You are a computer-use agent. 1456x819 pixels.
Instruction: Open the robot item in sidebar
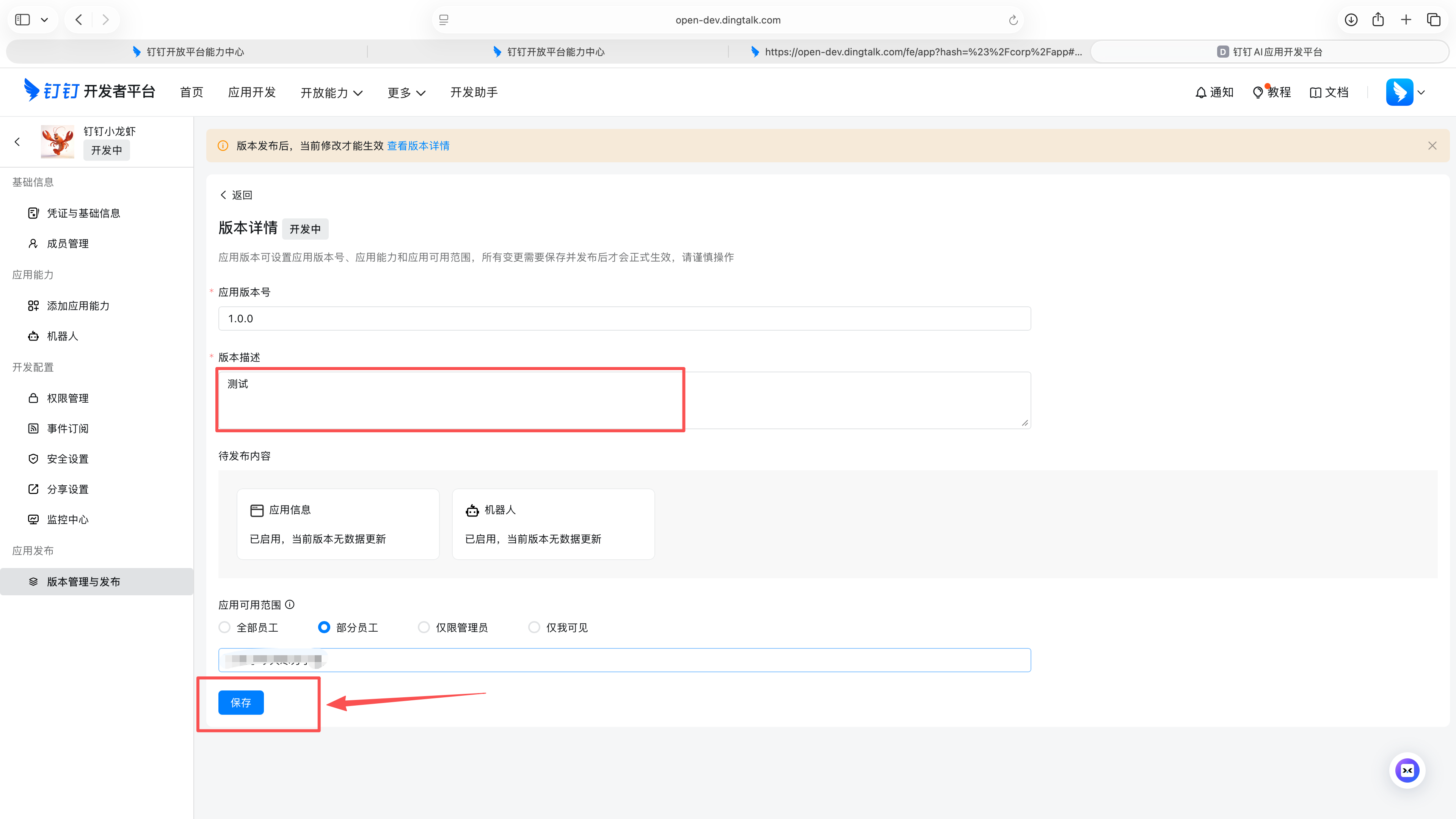tap(62, 336)
